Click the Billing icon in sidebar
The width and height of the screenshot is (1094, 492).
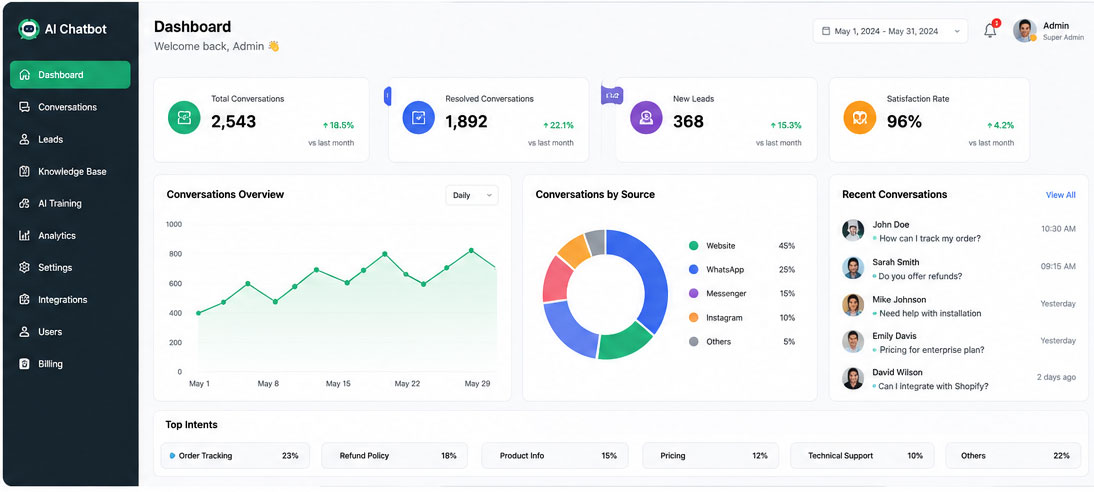tap(24, 364)
